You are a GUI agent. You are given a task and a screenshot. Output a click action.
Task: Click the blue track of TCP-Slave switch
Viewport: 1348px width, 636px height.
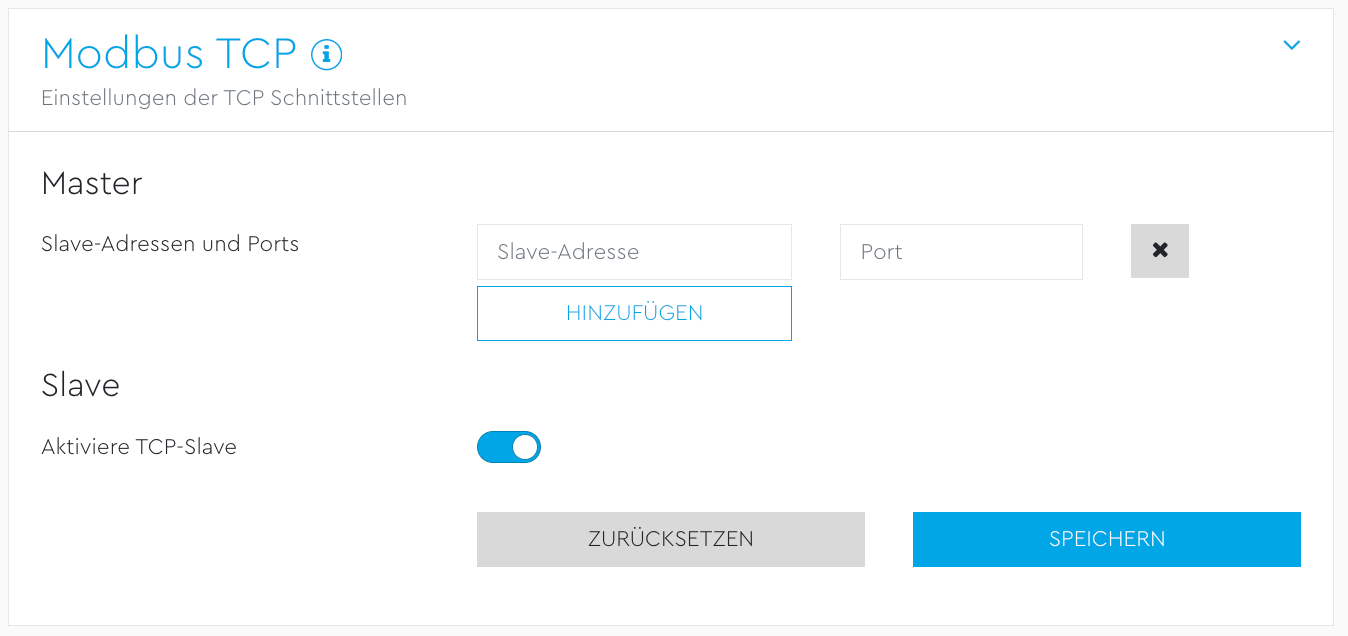(493, 447)
